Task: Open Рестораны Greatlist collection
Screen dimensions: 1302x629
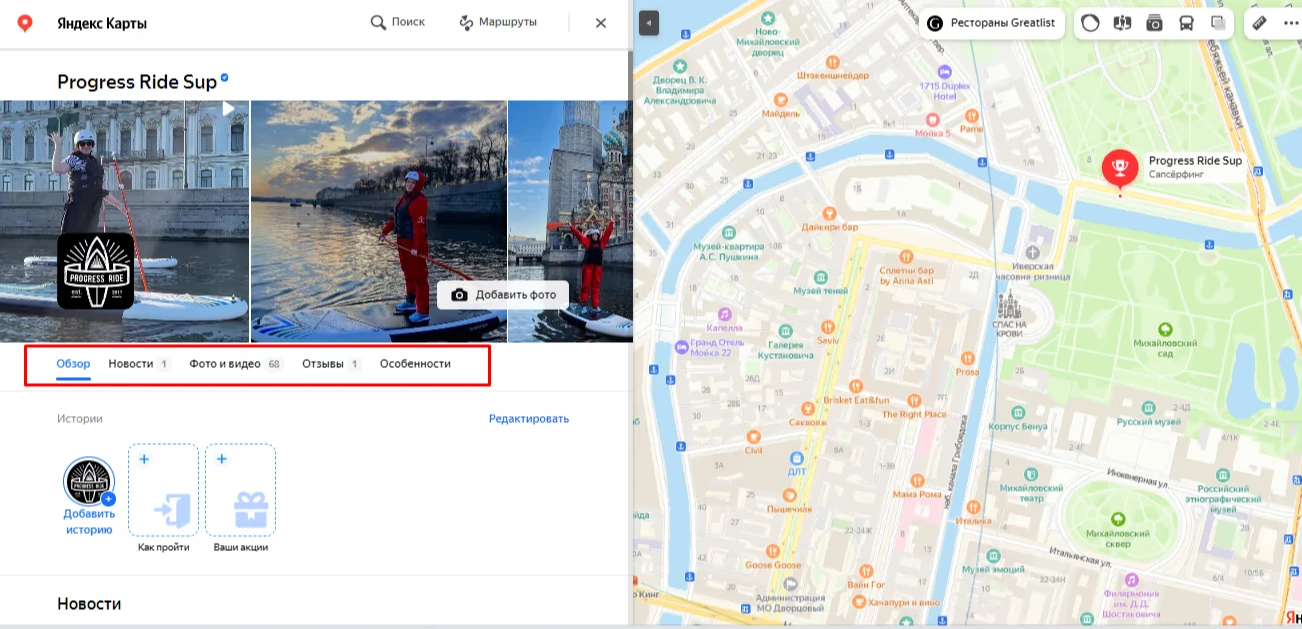Action: point(992,22)
